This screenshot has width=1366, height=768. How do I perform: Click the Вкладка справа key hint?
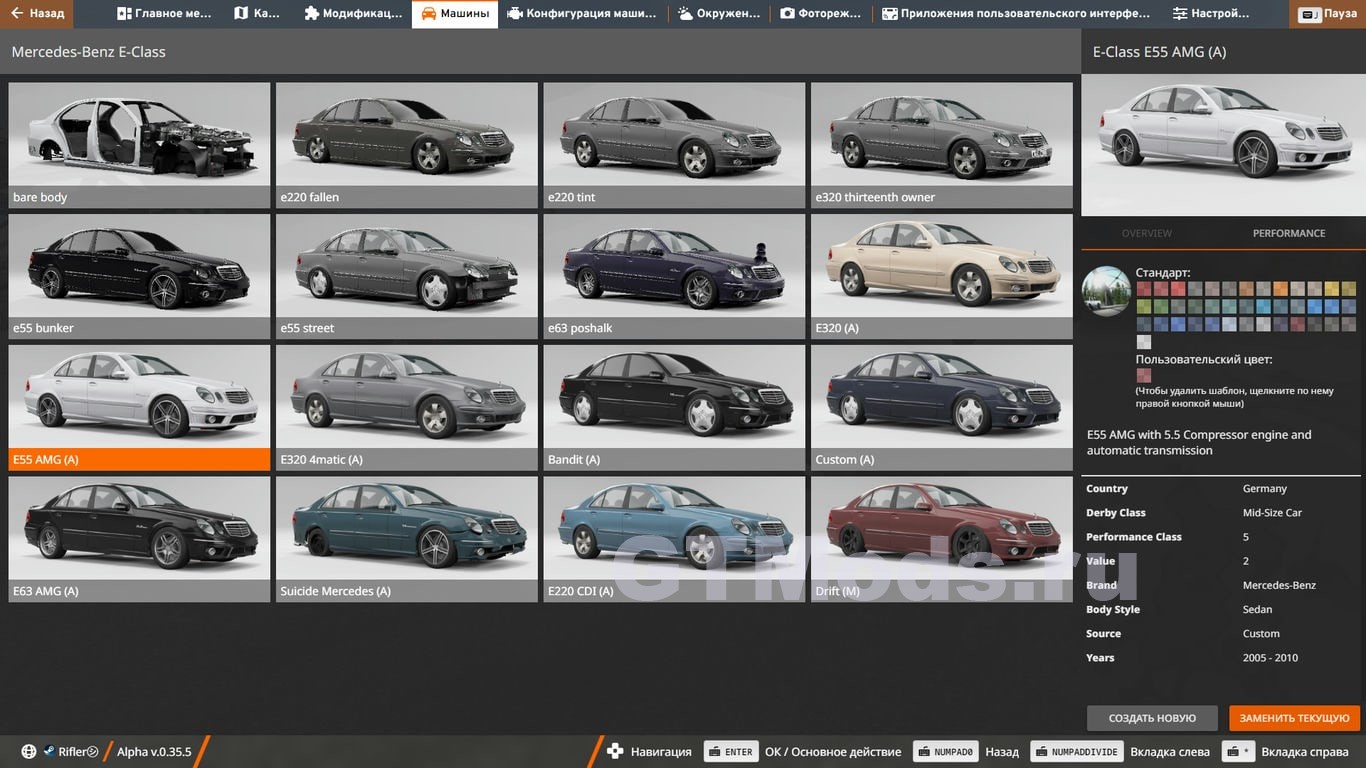tap(1239, 752)
